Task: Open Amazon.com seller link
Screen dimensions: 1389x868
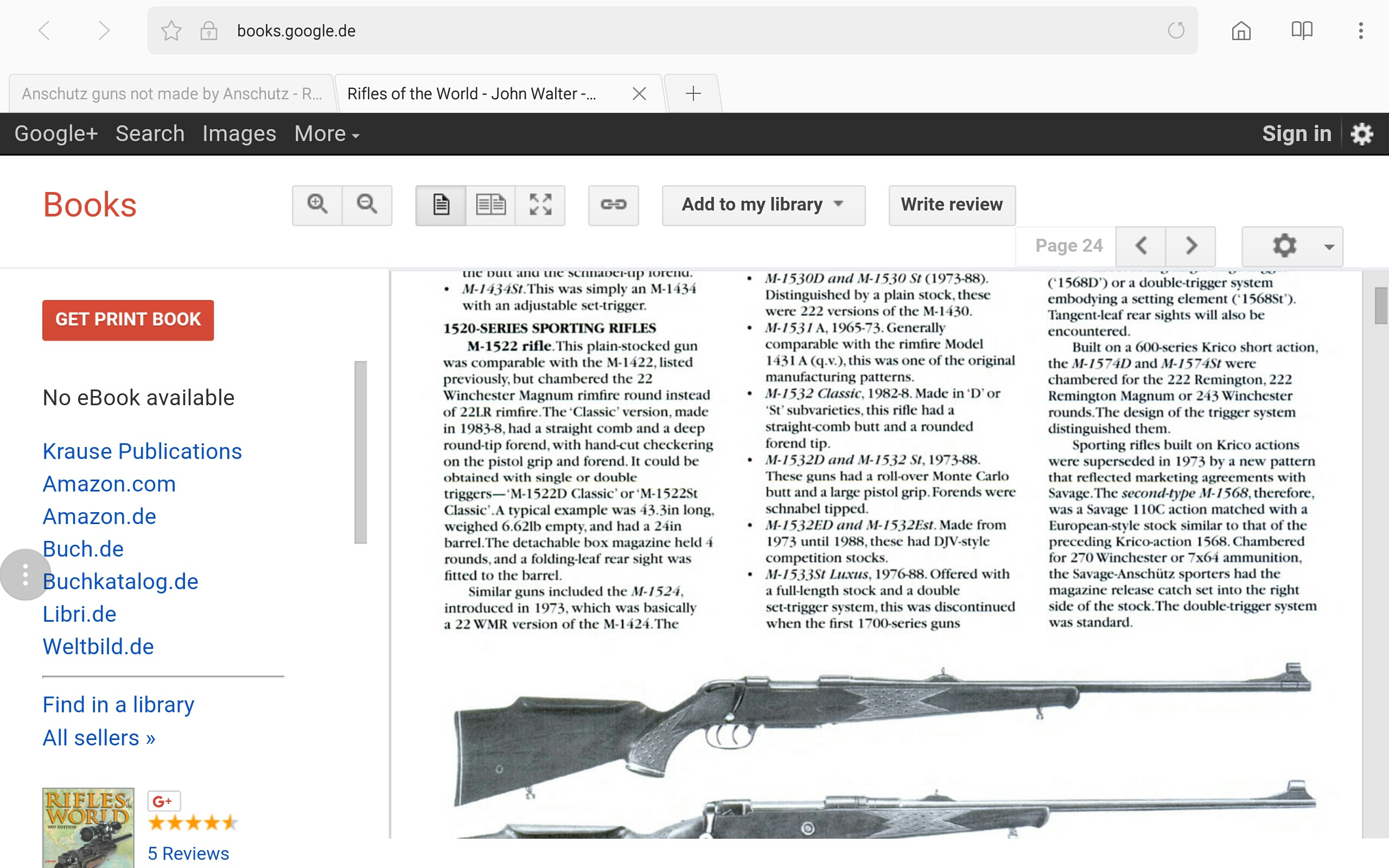Action: (109, 484)
